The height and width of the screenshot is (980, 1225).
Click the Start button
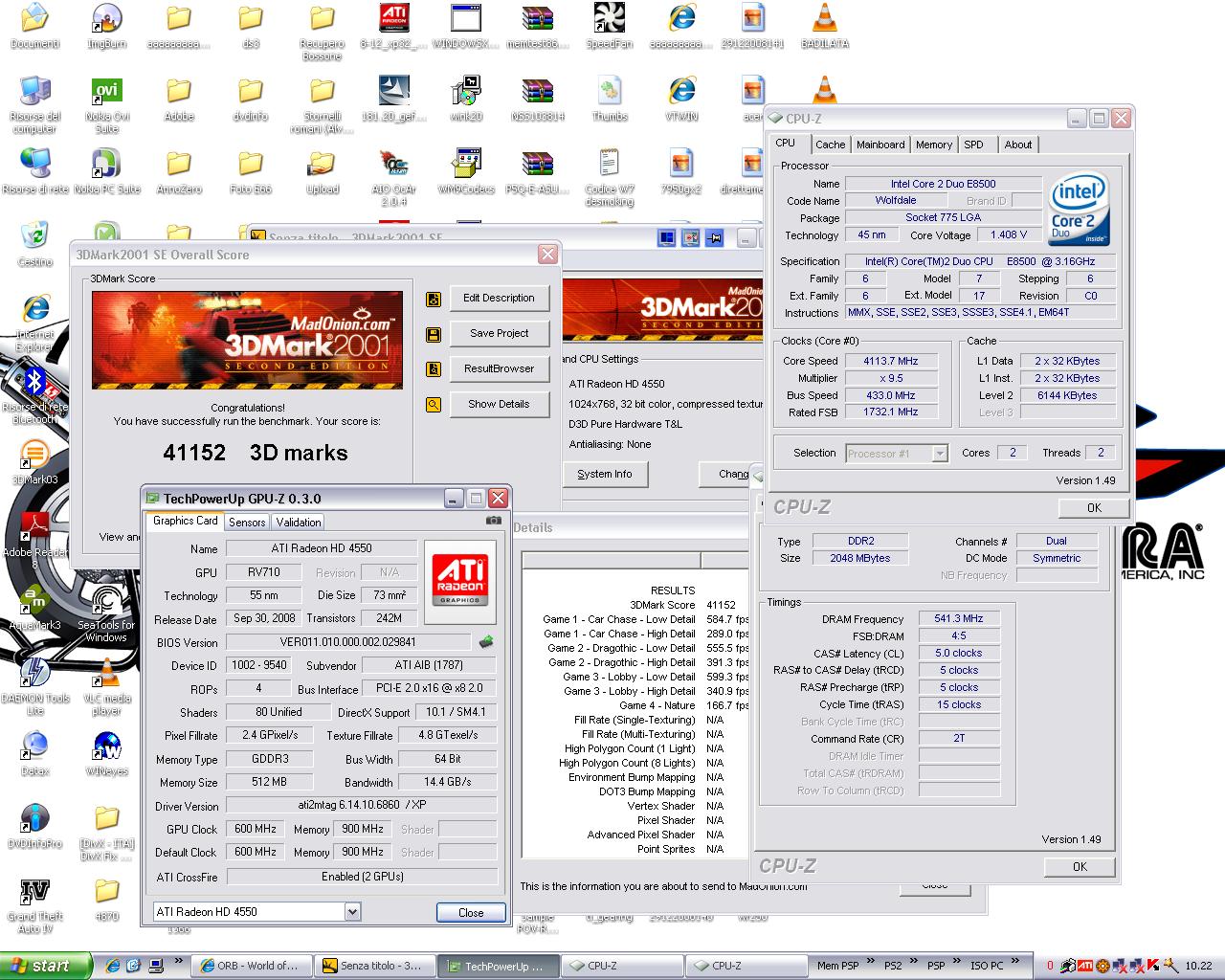pos(47,966)
